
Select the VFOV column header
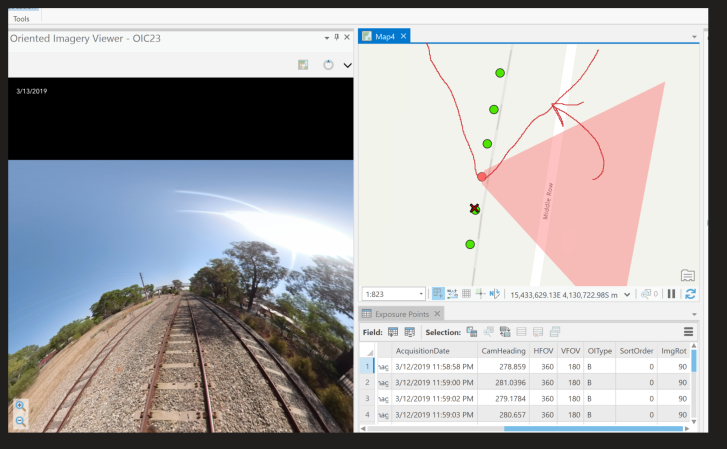[570, 351]
